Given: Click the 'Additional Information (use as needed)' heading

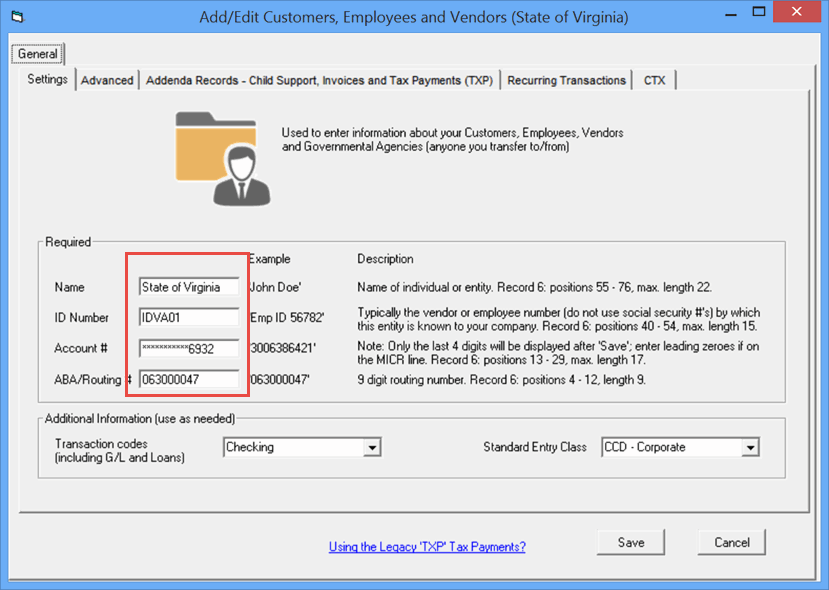Looking at the screenshot, I should pos(140,419).
